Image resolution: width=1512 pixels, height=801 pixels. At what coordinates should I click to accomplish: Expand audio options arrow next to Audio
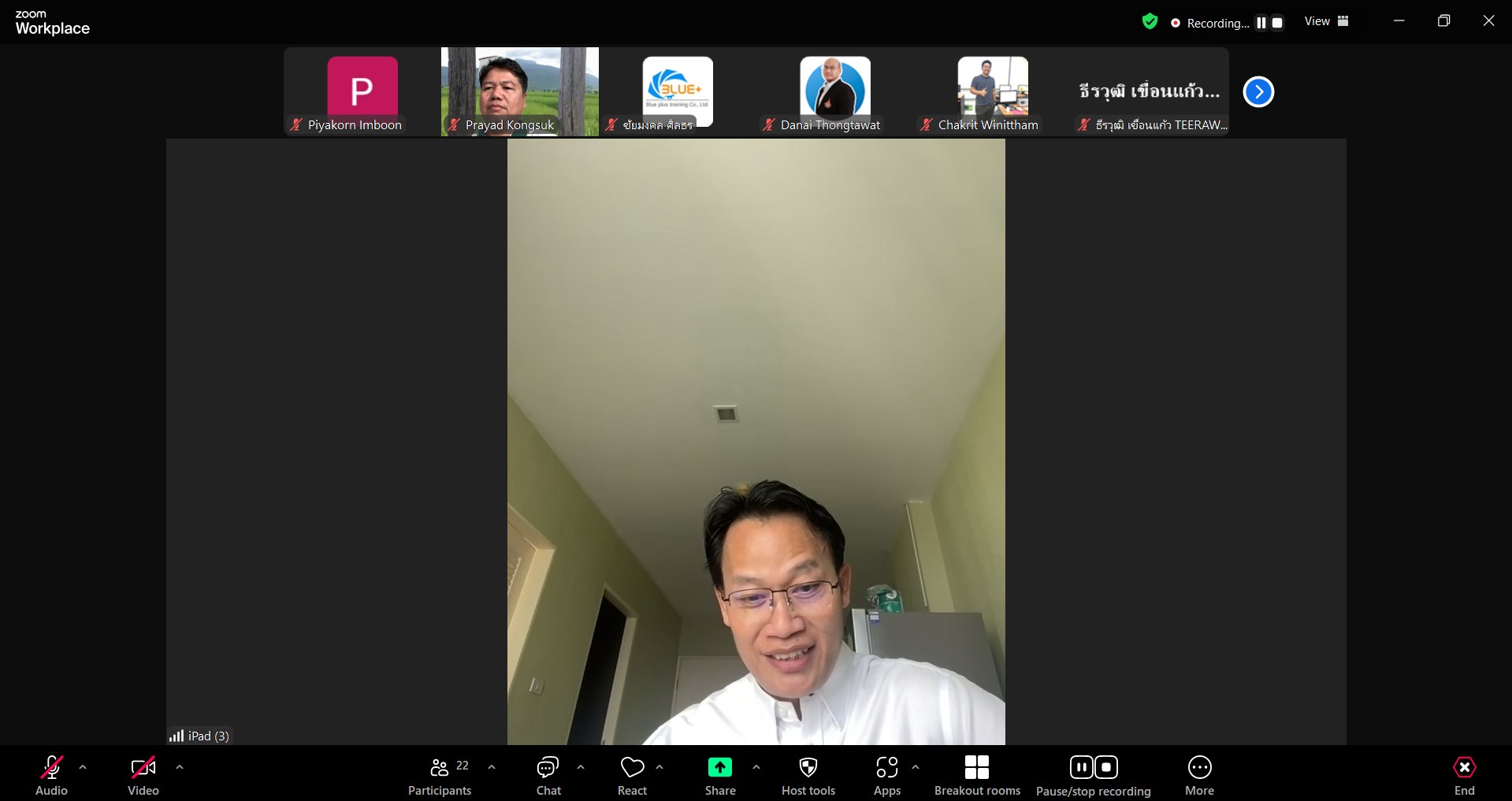coord(83,767)
